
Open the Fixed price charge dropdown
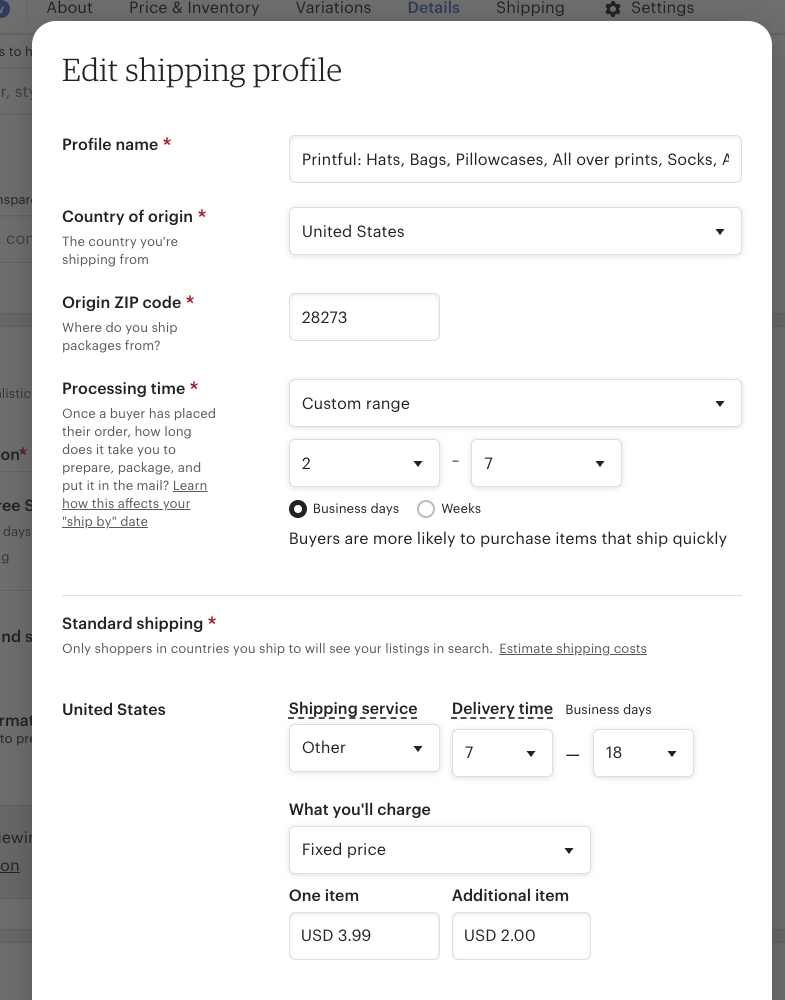pyautogui.click(x=440, y=849)
